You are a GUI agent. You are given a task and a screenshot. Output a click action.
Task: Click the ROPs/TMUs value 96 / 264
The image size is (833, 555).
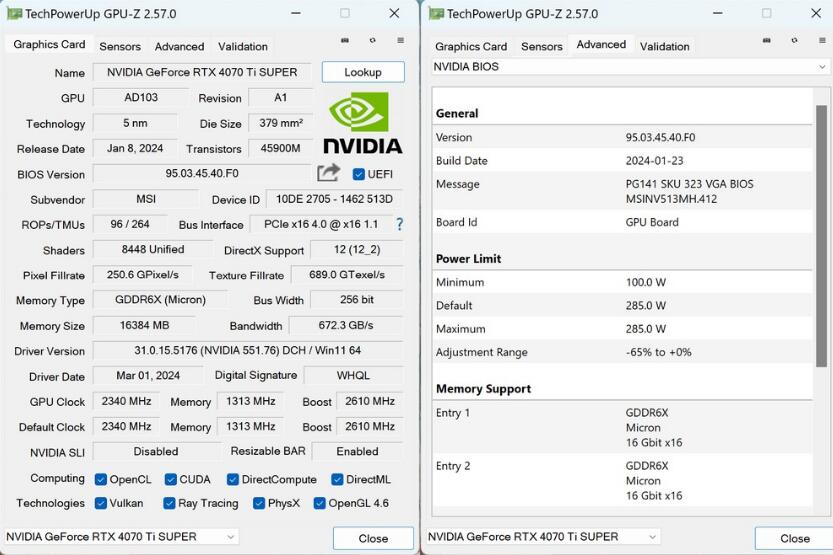pyautogui.click(x=130, y=224)
